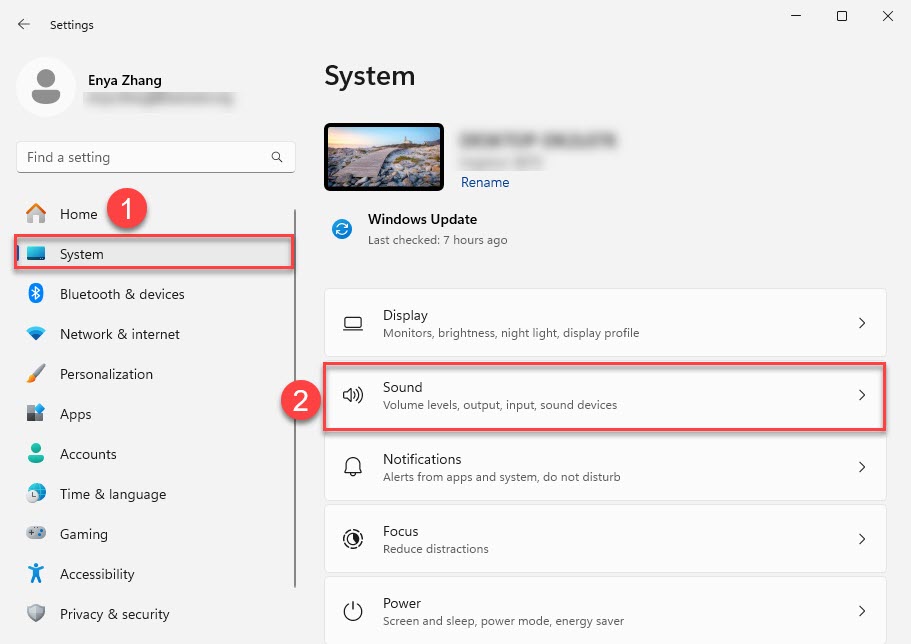Click the search magnifier icon
The height and width of the screenshot is (644, 911).
coord(277,157)
